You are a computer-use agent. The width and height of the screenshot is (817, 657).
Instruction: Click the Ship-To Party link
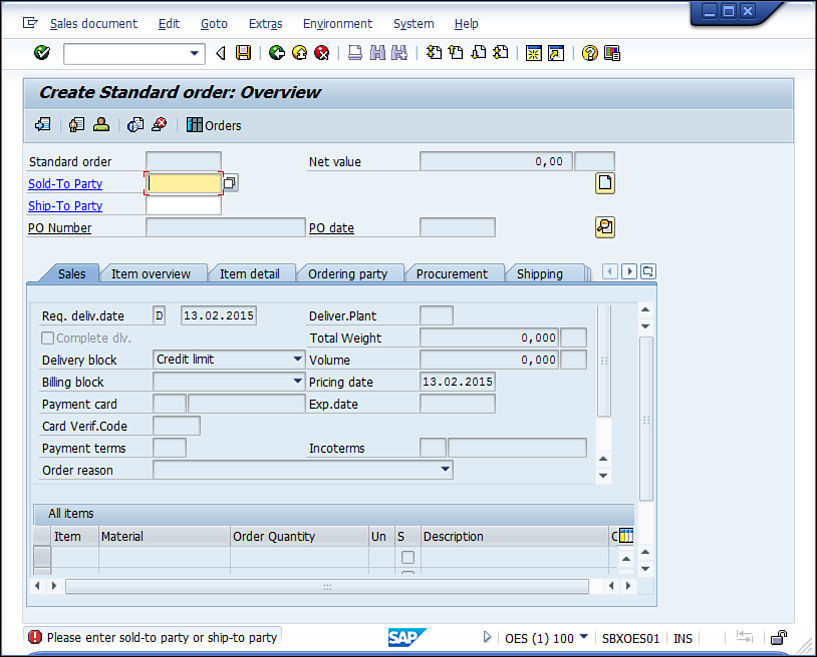(x=65, y=206)
